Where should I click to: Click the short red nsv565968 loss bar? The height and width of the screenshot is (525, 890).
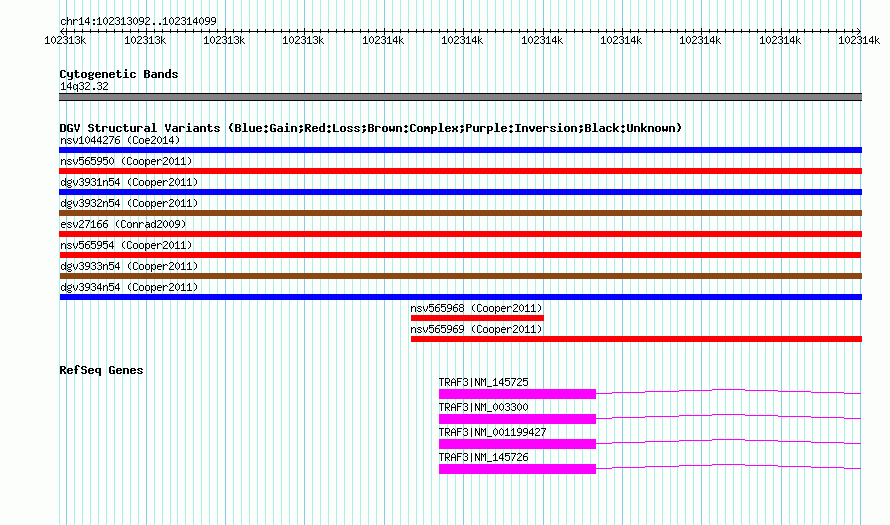477,318
